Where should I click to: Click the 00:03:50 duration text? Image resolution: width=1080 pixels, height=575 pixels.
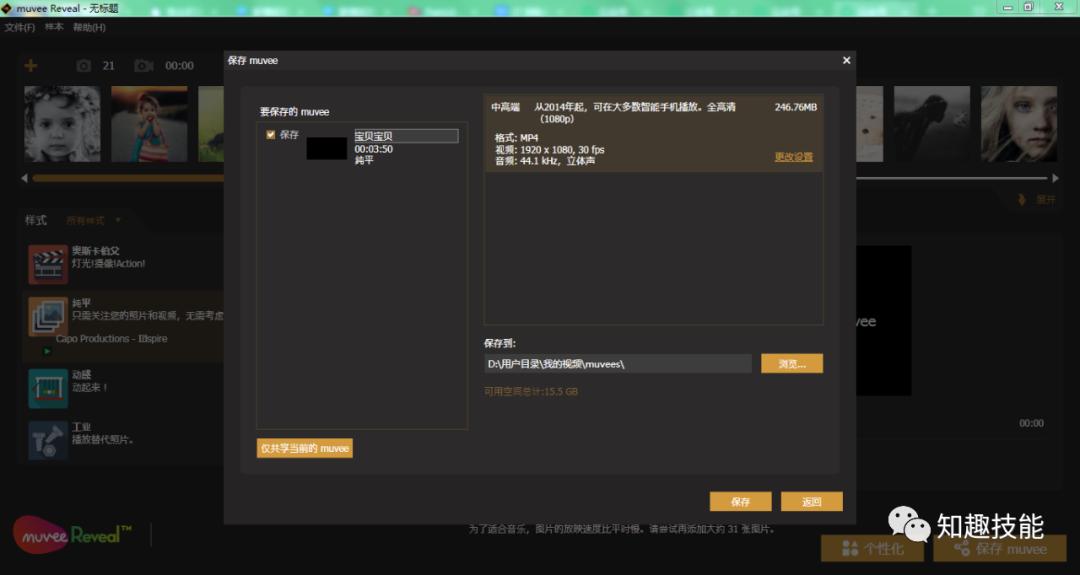(373, 149)
